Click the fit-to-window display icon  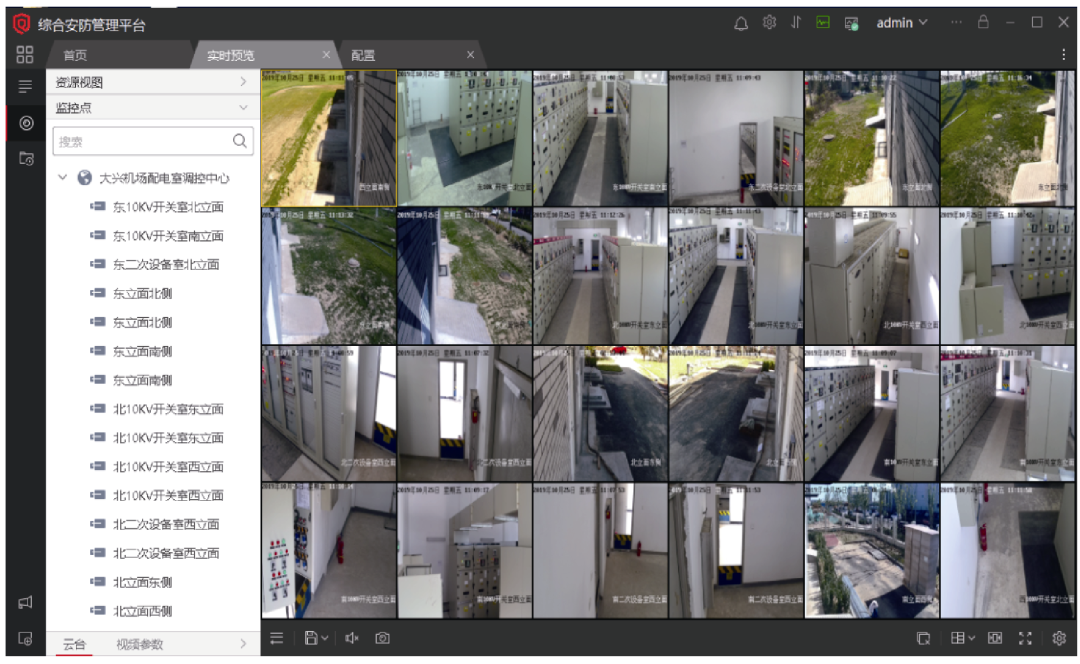(995, 639)
